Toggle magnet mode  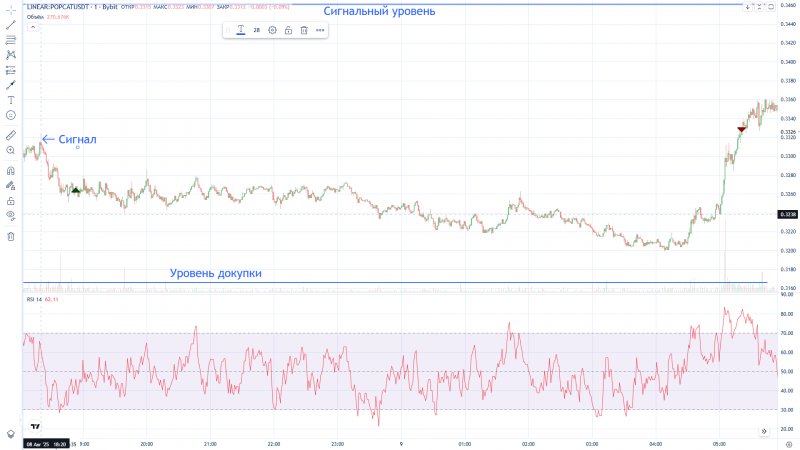11,170
